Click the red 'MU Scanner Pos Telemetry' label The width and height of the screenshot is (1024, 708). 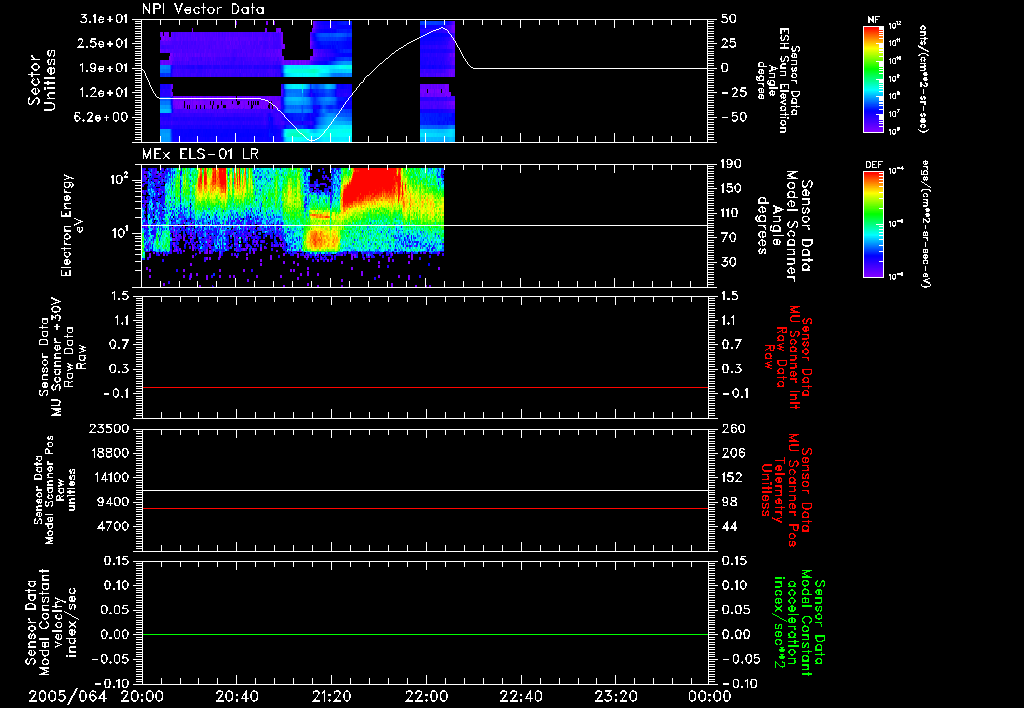tap(787, 490)
